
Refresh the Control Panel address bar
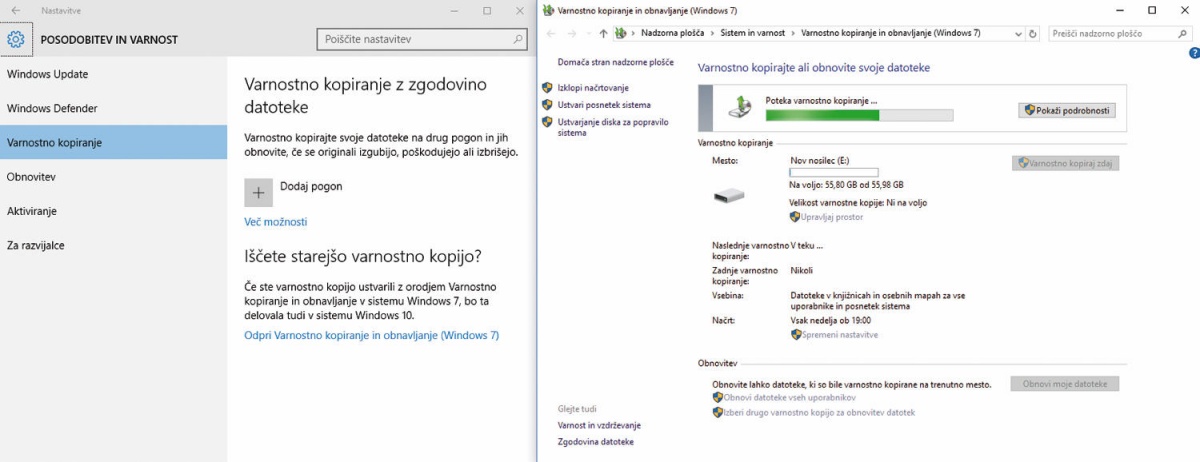click(x=1033, y=33)
